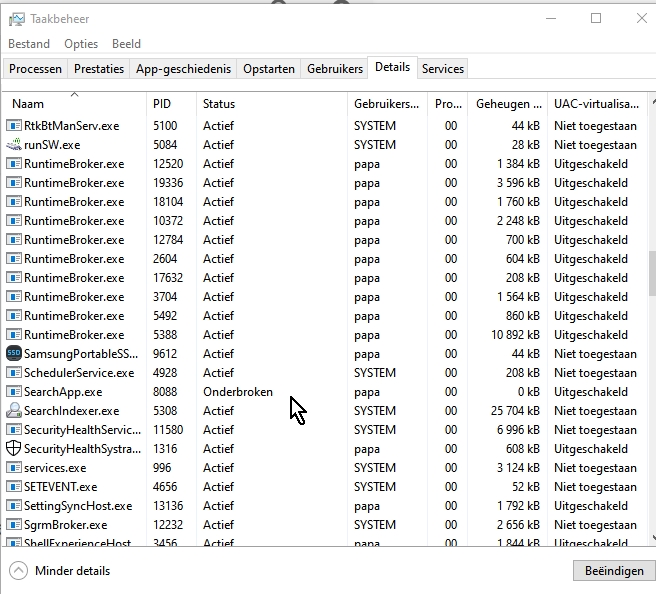Open the Beeld menu
Image resolution: width=656 pixels, height=594 pixels.
126,44
